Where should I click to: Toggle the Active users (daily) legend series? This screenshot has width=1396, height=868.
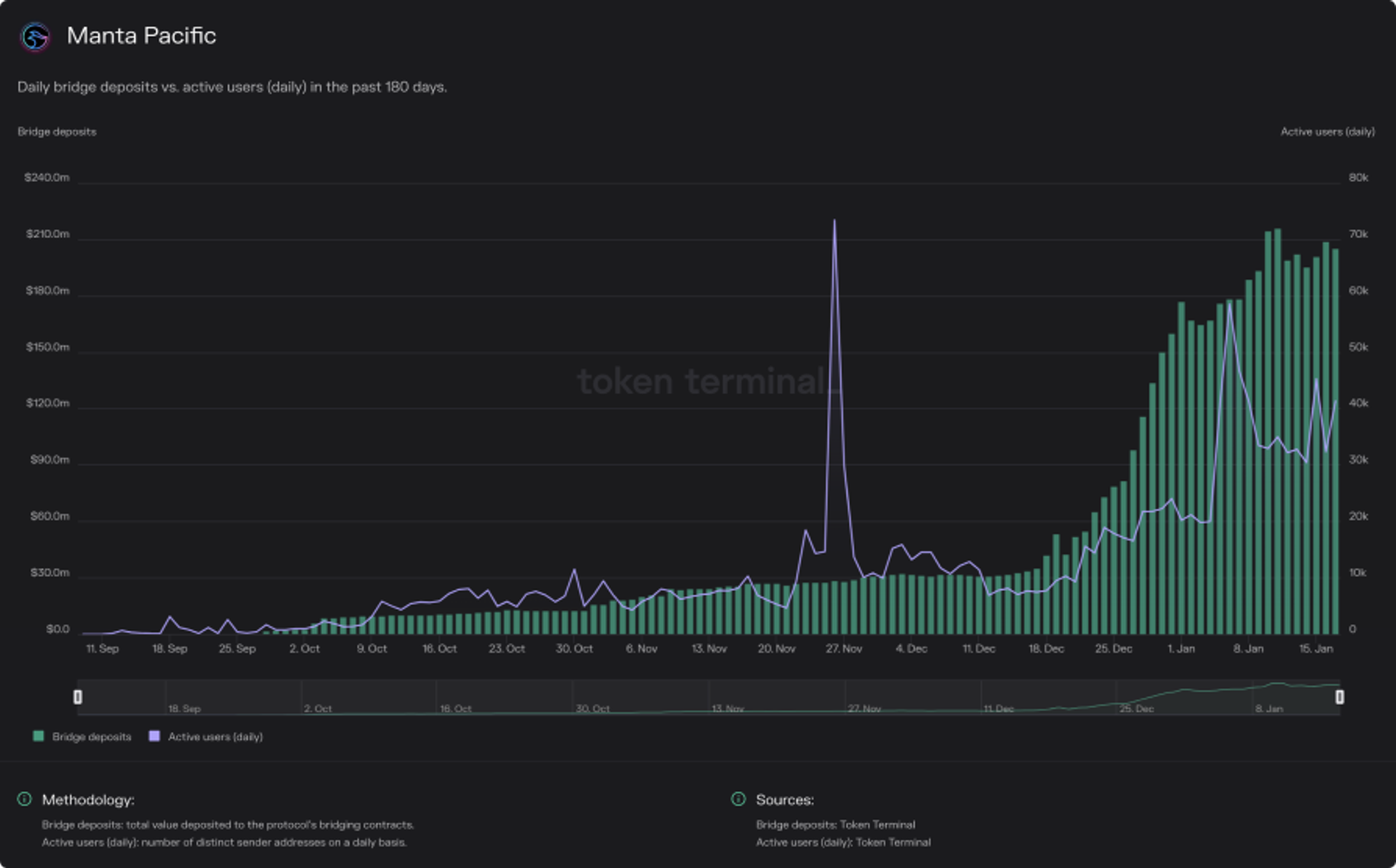coord(215,737)
